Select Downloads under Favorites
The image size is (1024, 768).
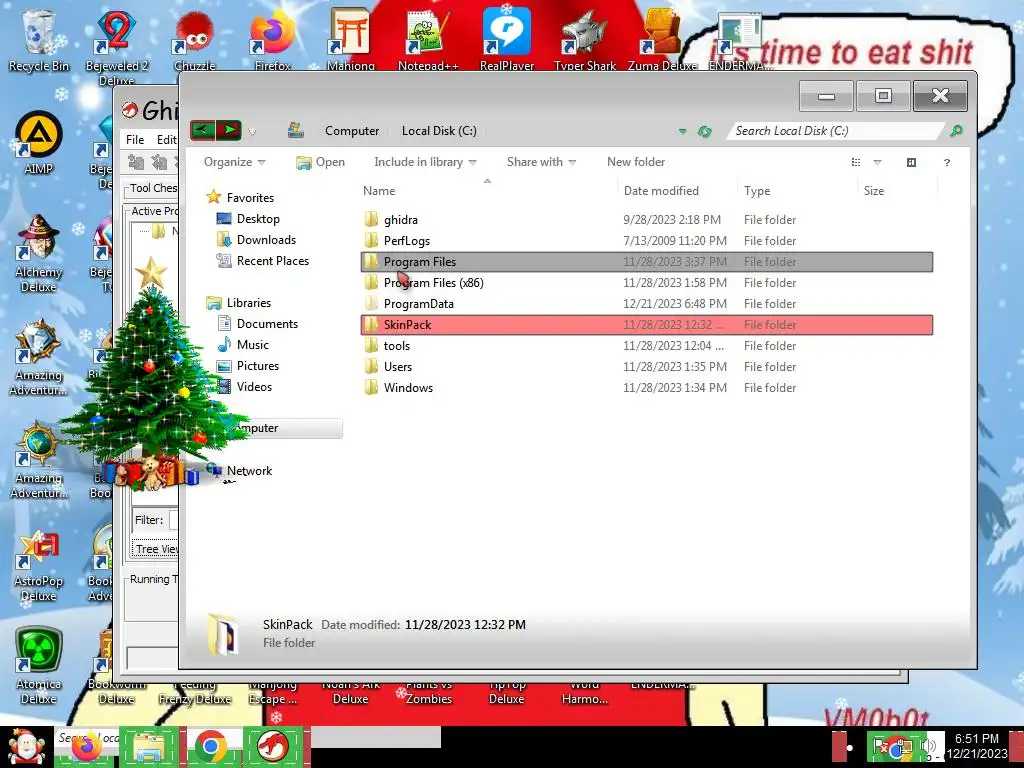pos(266,240)
